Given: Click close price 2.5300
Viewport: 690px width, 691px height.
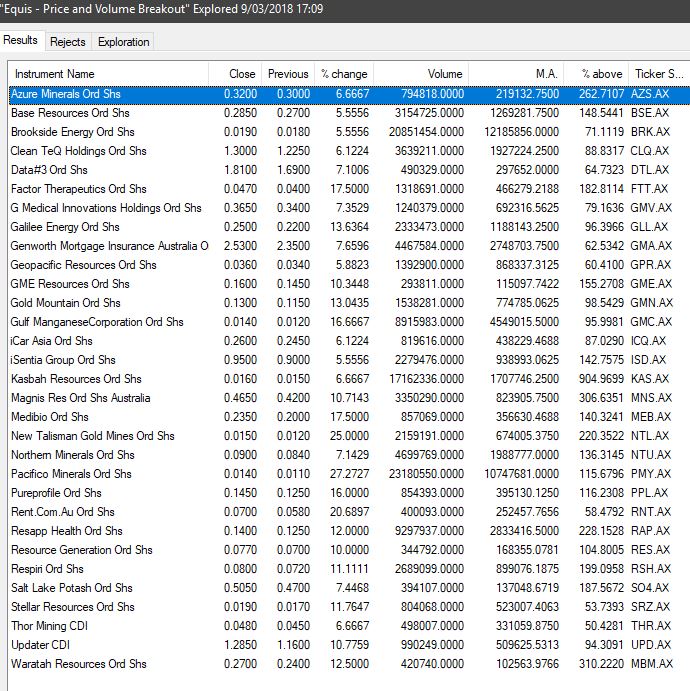Looking at the screenshot, I should pos(240,245).
